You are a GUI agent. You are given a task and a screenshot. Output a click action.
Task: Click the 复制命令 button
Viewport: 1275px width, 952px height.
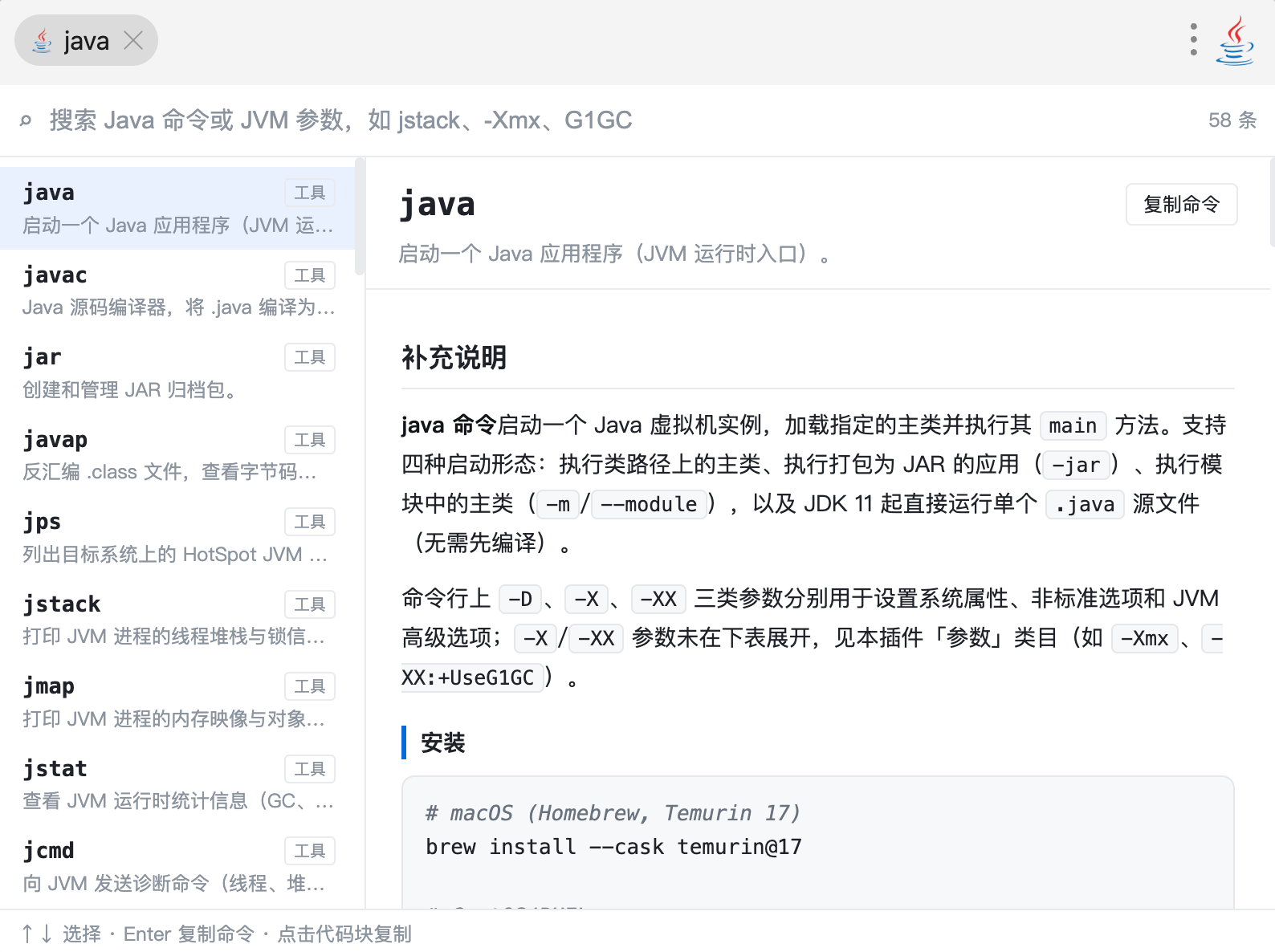1181,205
